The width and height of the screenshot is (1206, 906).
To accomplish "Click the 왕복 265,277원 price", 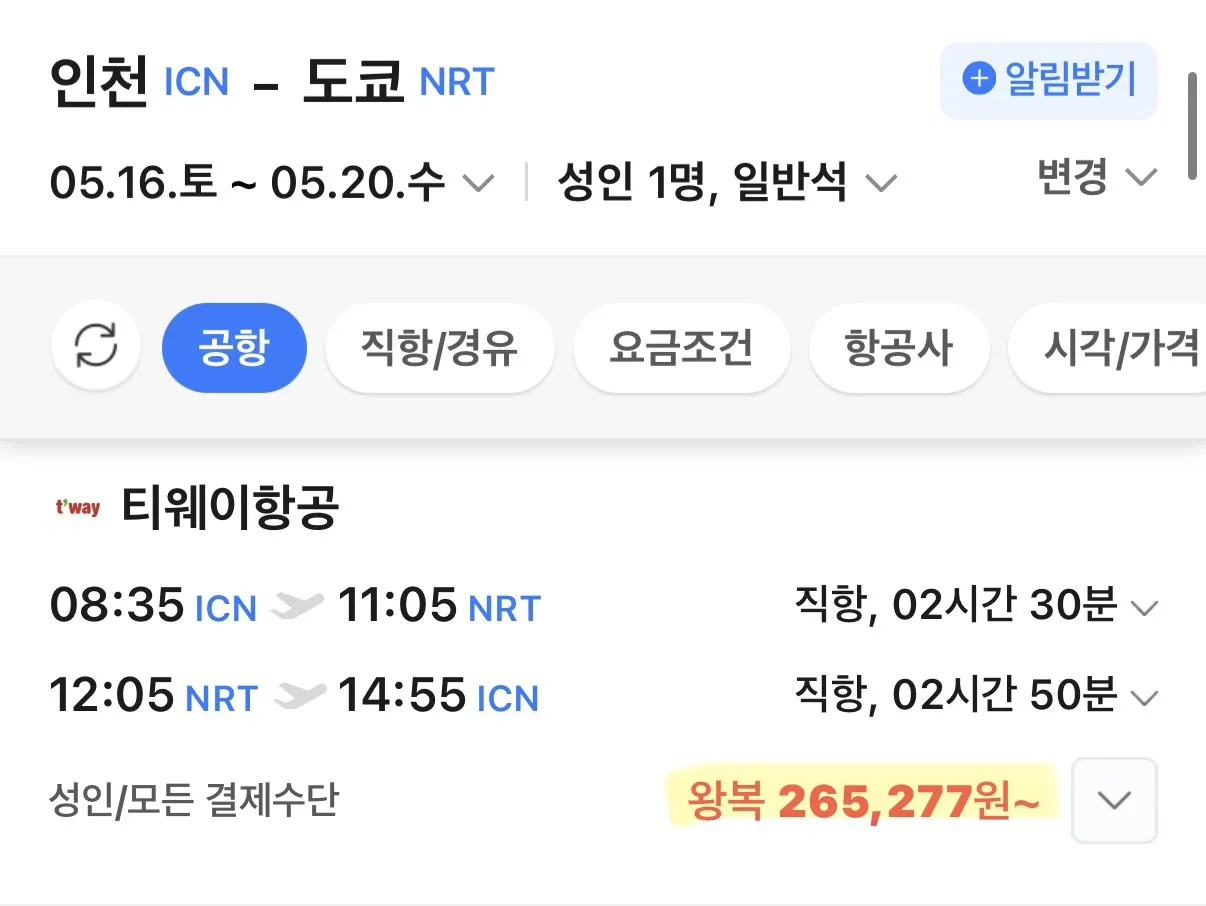I will point(862,801).
